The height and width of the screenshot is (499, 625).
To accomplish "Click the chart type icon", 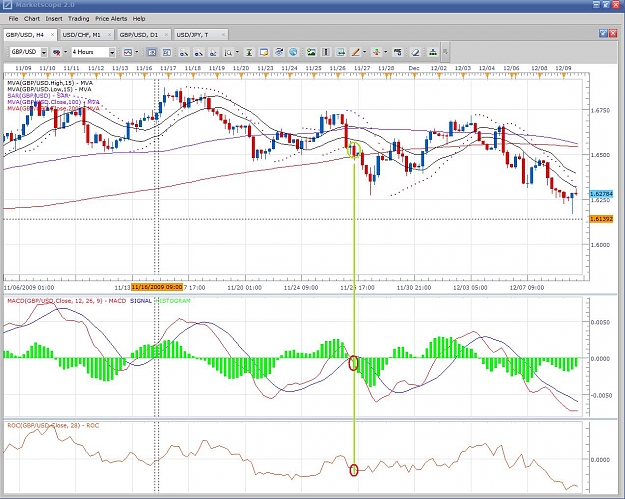I will pyautogui.click(x=128, y=52).
